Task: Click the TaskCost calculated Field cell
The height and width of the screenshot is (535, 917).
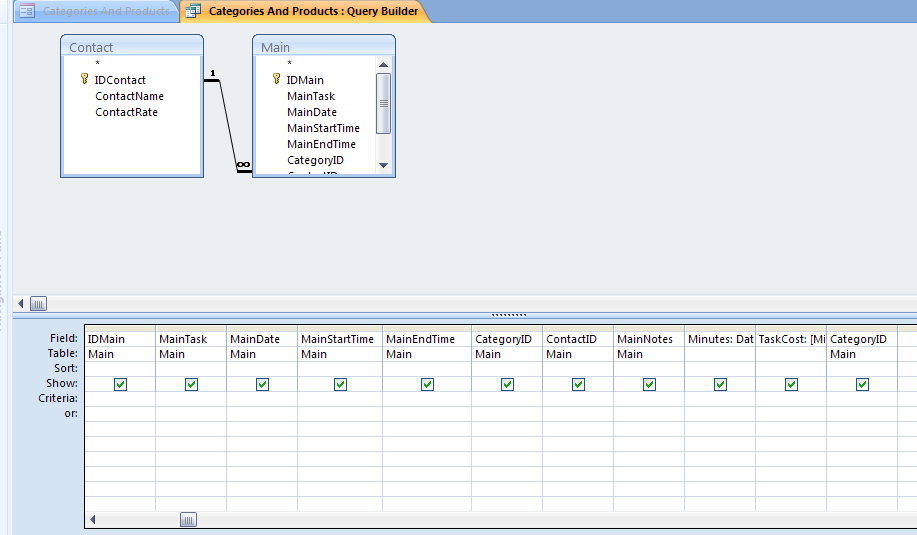Action: coord(791,339)
